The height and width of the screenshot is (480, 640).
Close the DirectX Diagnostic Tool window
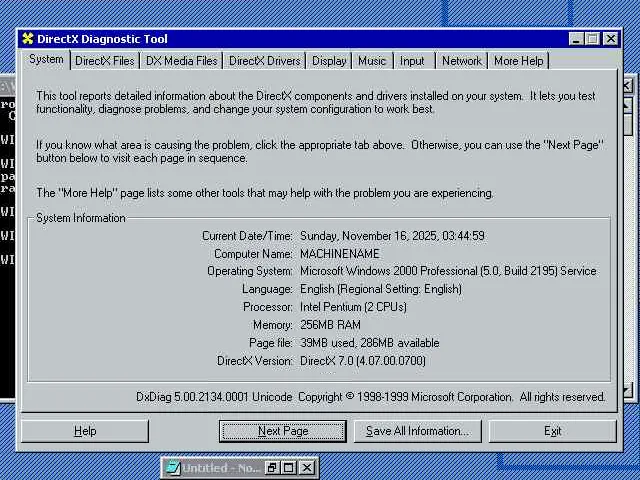(x=611, y=39)
